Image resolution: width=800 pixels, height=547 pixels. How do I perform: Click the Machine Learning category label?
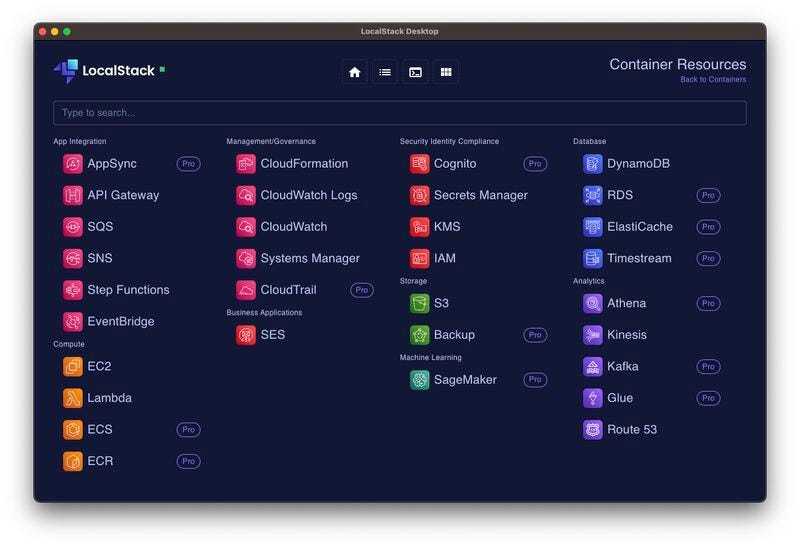pos(431,358)
